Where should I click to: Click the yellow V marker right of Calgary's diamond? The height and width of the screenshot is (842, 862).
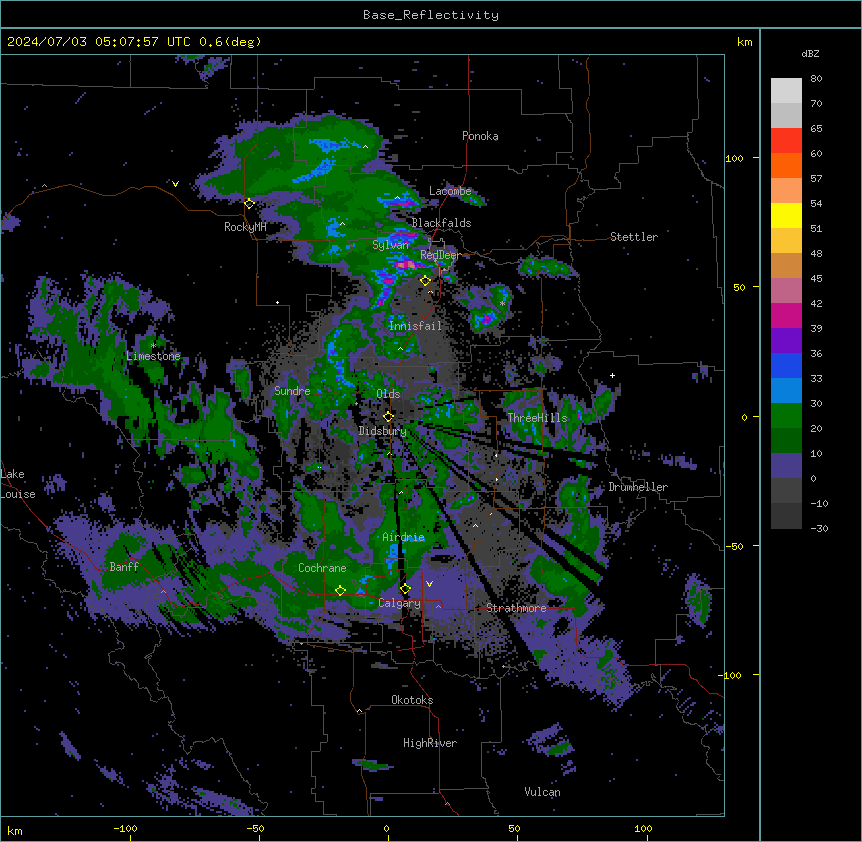(429, 584)
